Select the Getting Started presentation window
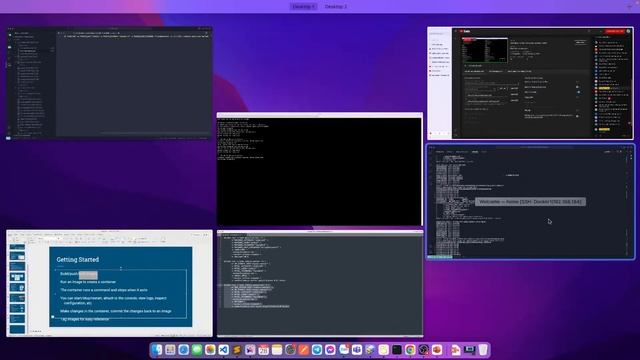640x360 pixels. click(109, 283)
